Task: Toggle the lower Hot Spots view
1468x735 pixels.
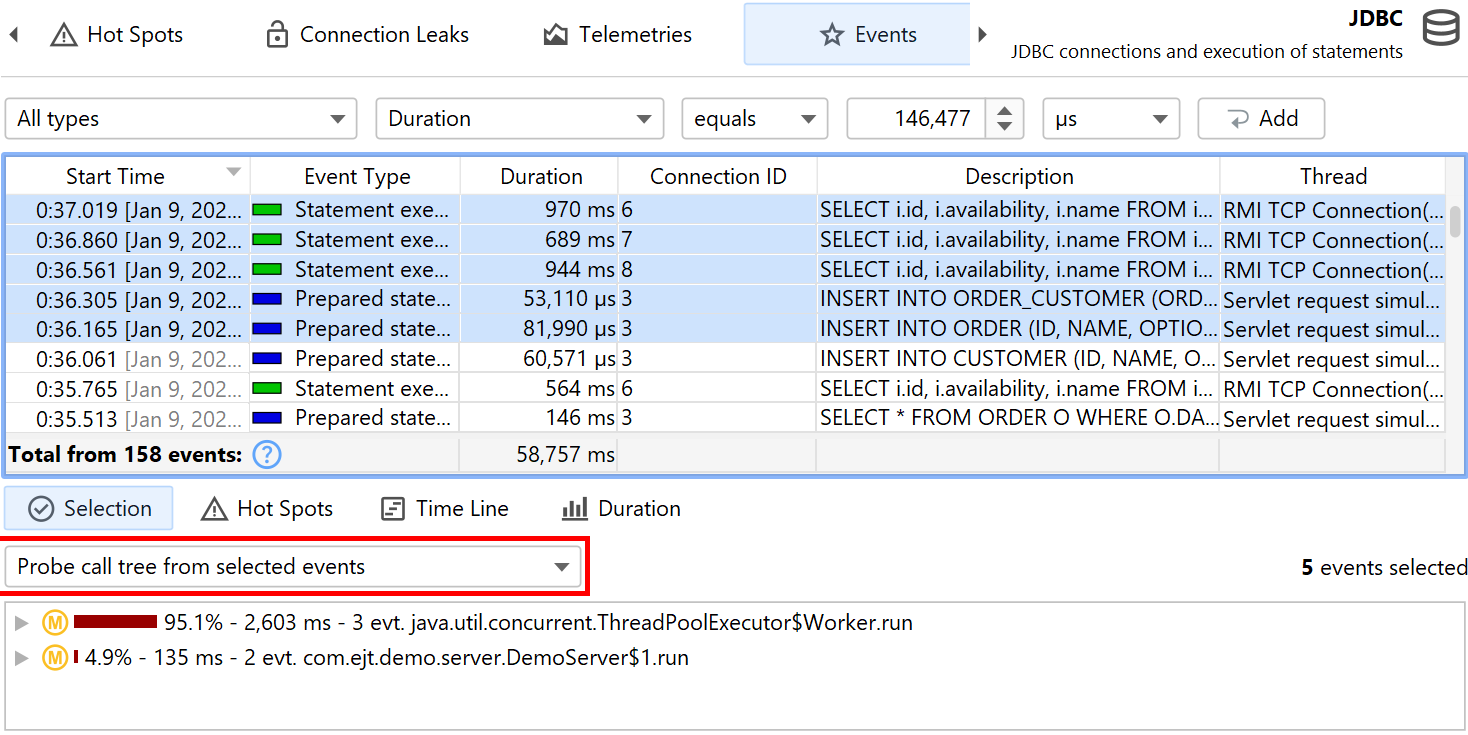Action: coord(266,509)
